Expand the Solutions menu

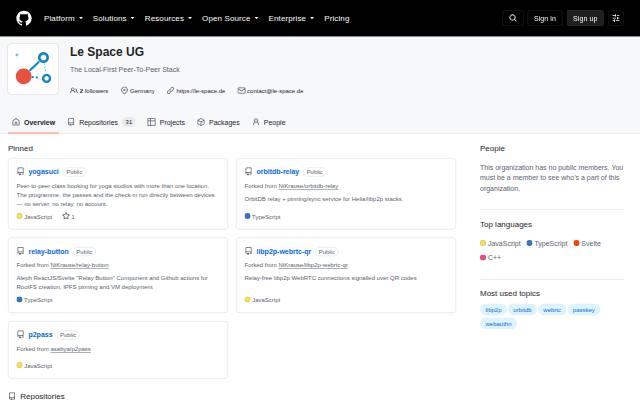(x=113, y=18)
